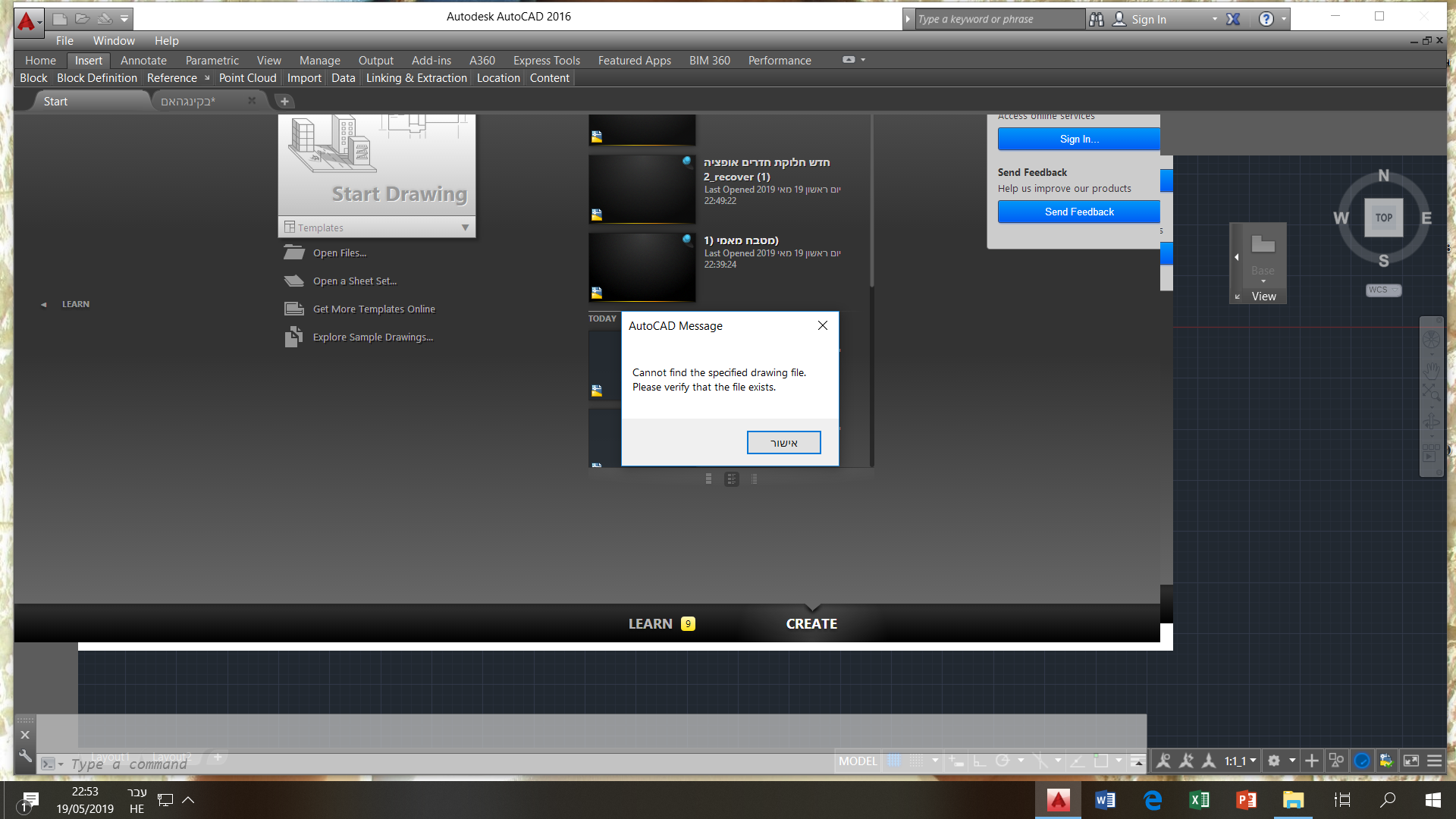
Task: Click the Annotation Monitor plus icon
Action: tap(1312, 761)
